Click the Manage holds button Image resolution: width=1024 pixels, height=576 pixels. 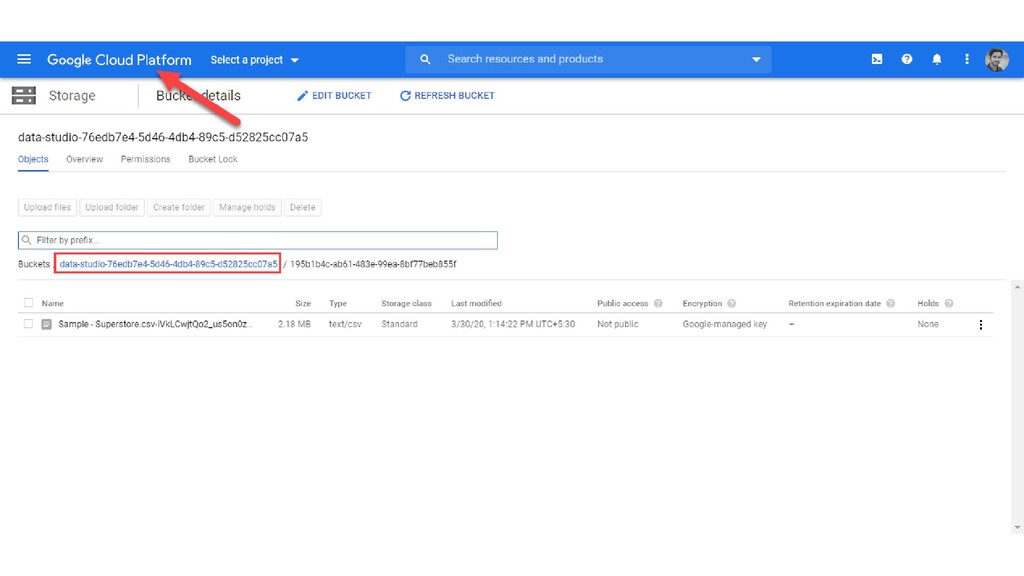pos(247,208)
